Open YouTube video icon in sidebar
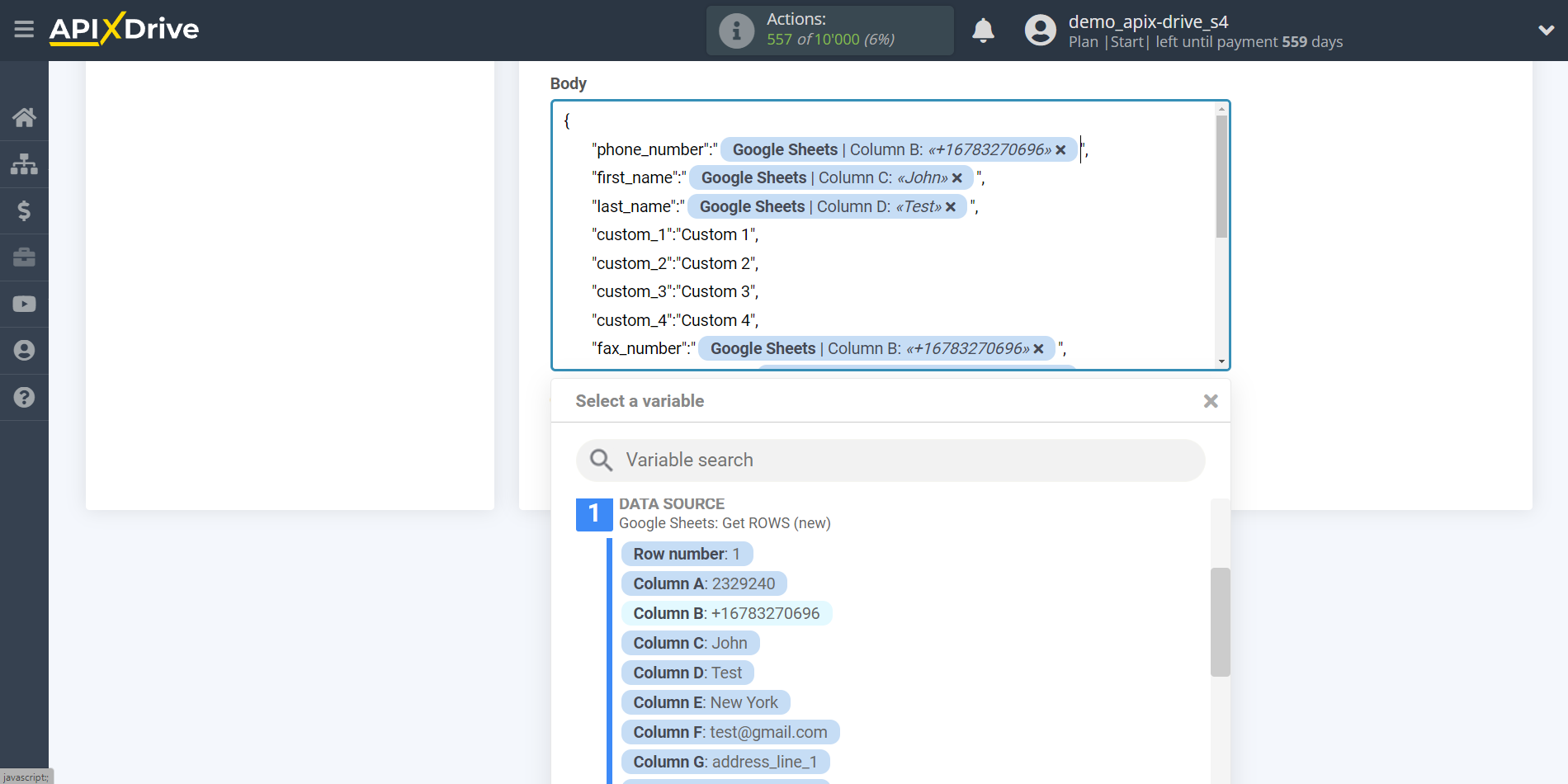Screen dimensions: 1568x784 coord(24,304)
